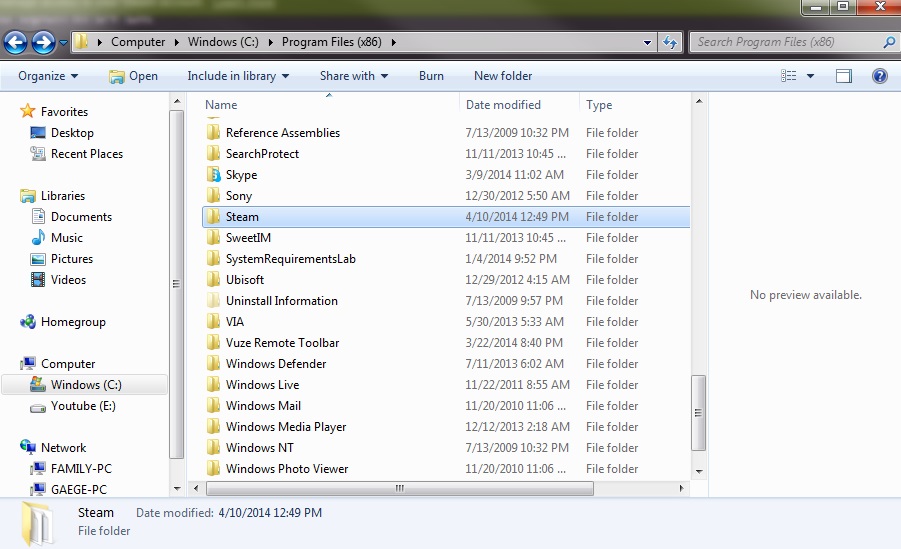This screenshot has height=549, width=901.
Task: Select the Windows Live folder
Action: [x=262, y=385]
